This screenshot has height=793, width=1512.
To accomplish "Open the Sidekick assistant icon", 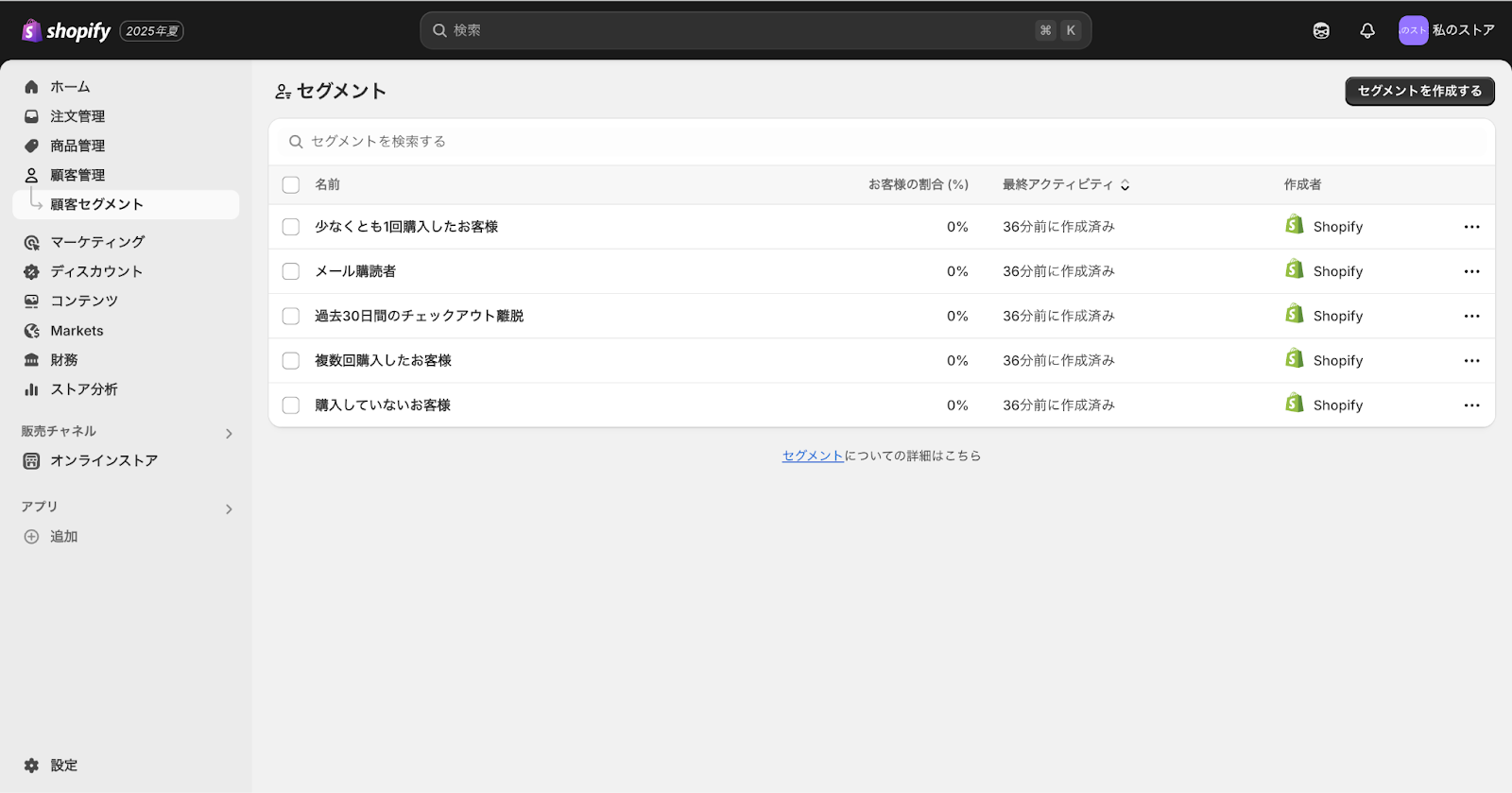I will [1321, 30].
